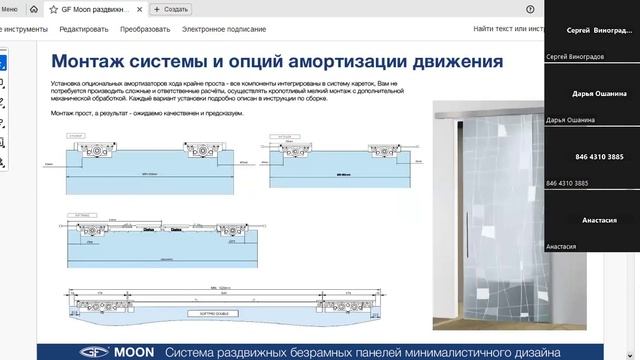The height and width of the screenshot is (360, 640).
Task: Open the Все инструменты panel
Action: [24, 29]
